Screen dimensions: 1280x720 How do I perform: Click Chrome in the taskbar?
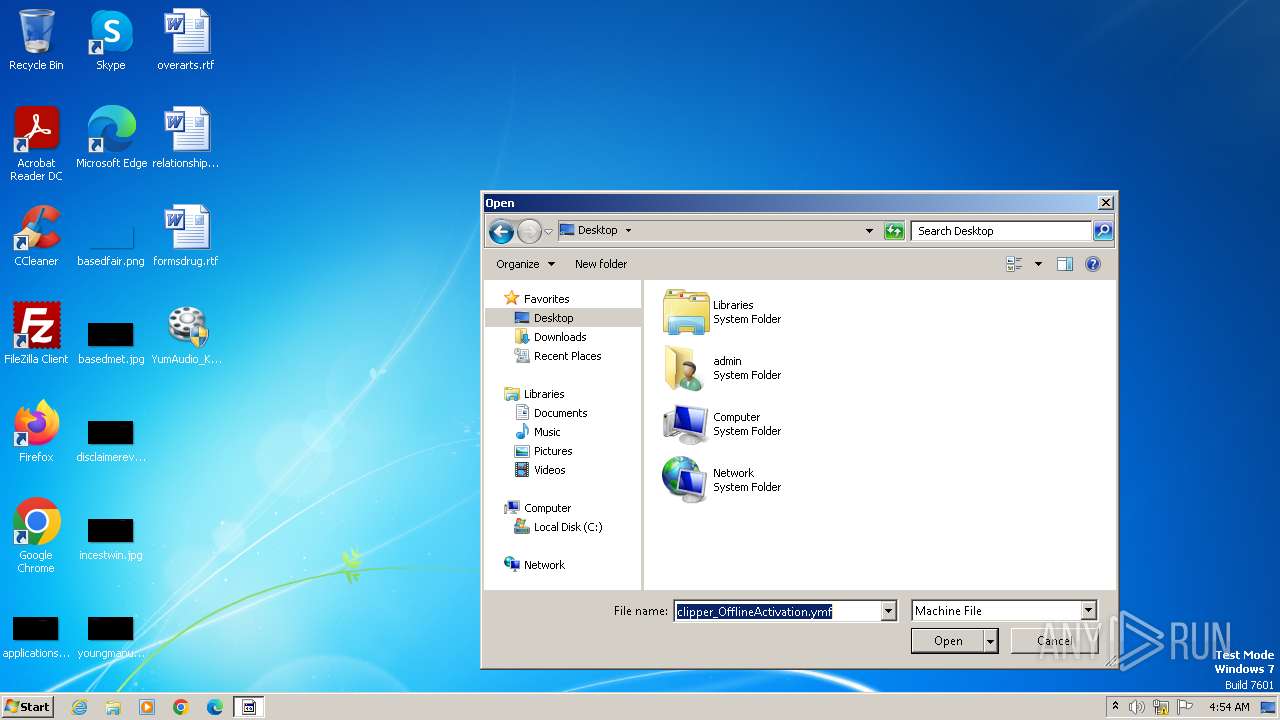(x=181, y=707)
